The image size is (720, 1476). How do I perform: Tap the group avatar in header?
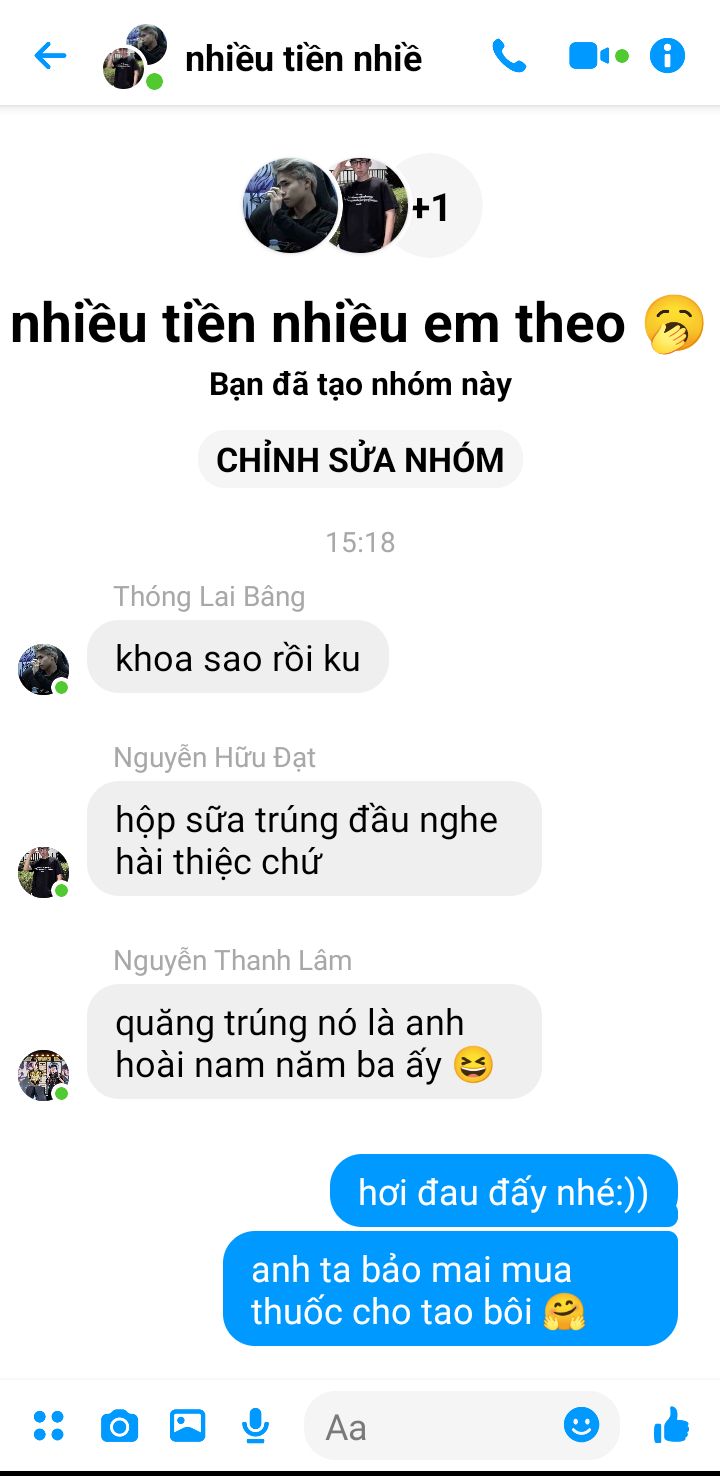(135, 57)
